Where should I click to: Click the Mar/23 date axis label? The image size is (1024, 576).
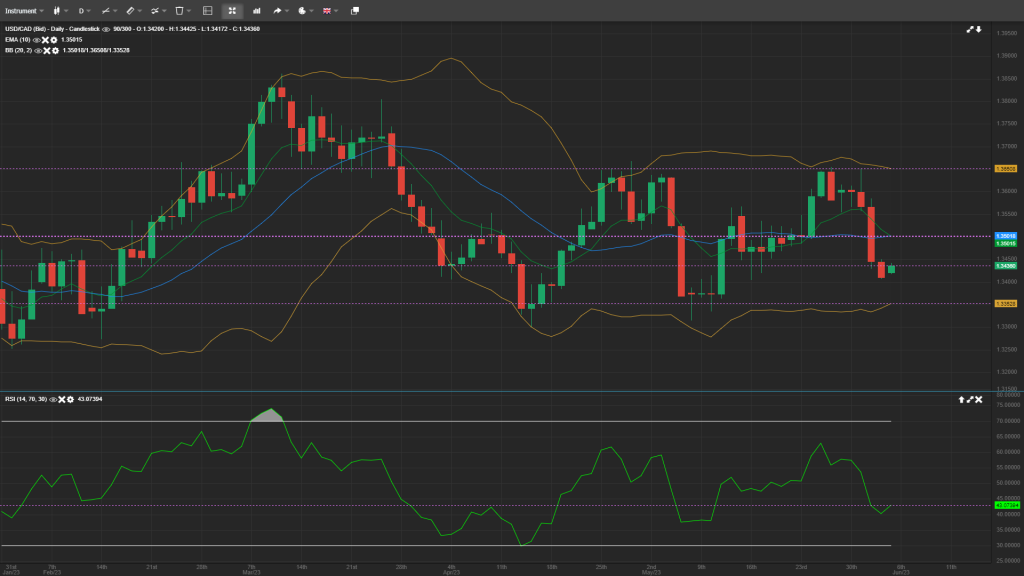tap(251, 573)
